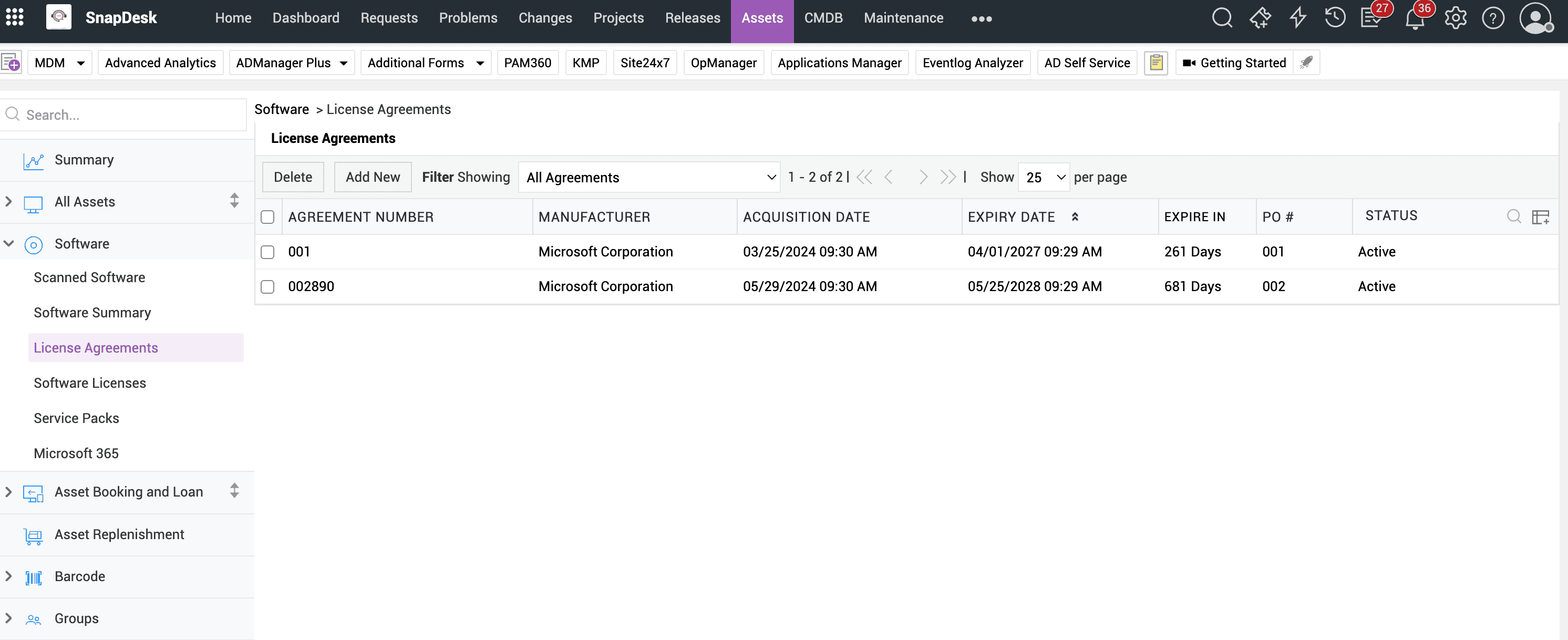Open Microsoft 365 in sidebar

click(x=76, y=453)
